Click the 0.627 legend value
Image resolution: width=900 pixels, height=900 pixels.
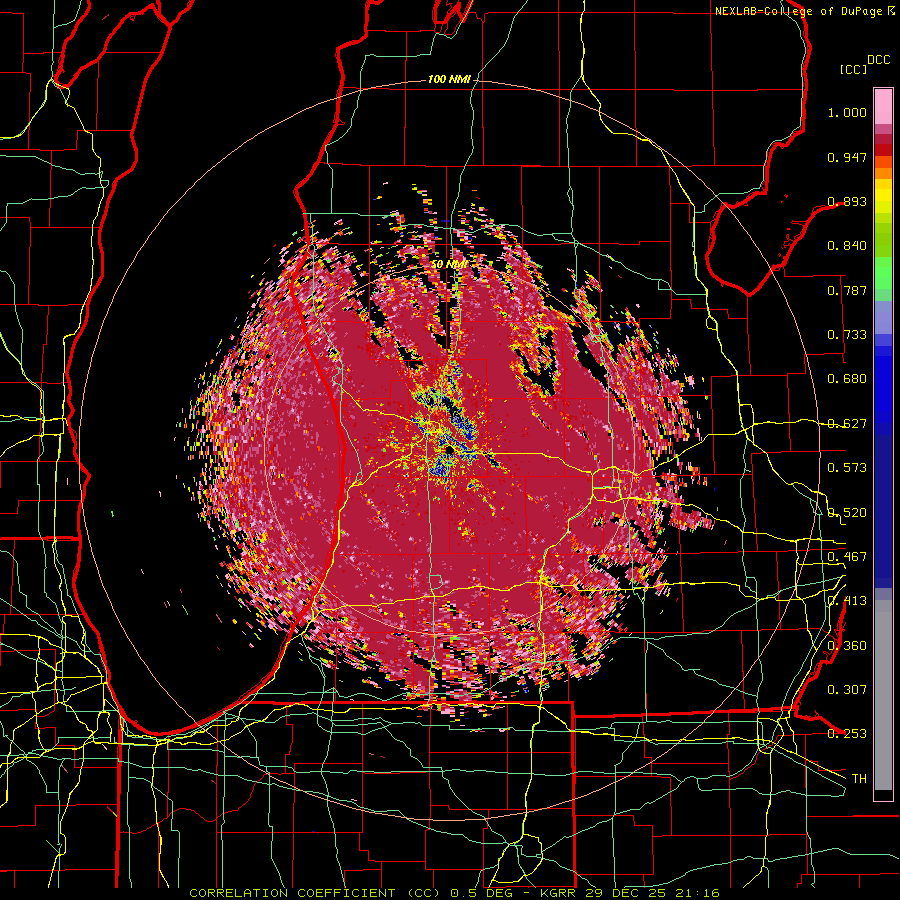847,424
